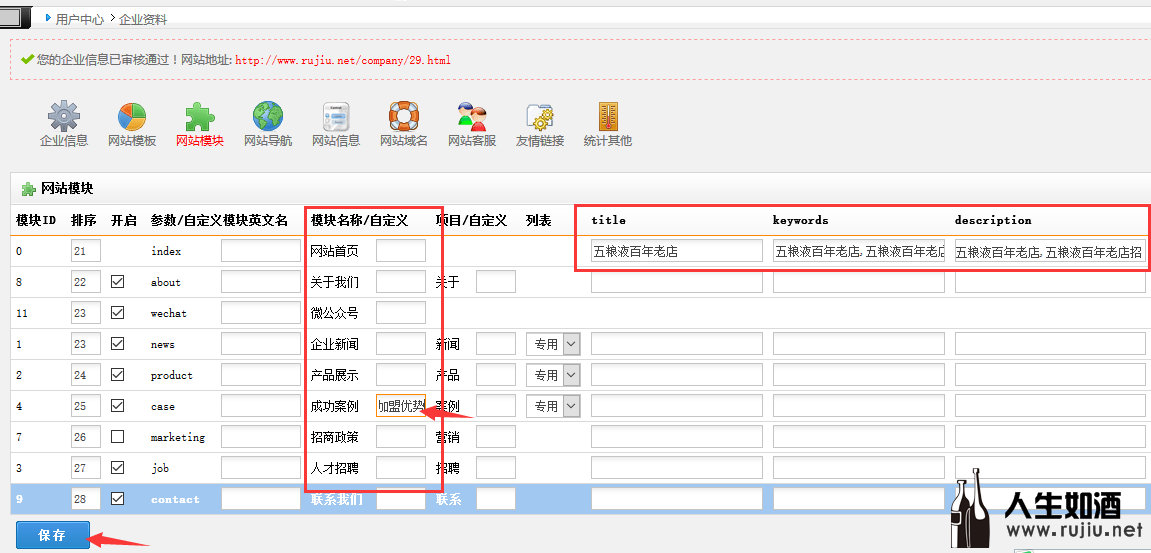The width and height of the screenshot is (1151, 553).
Task: Click the 保存 button
Action: [x=53, y=535]
